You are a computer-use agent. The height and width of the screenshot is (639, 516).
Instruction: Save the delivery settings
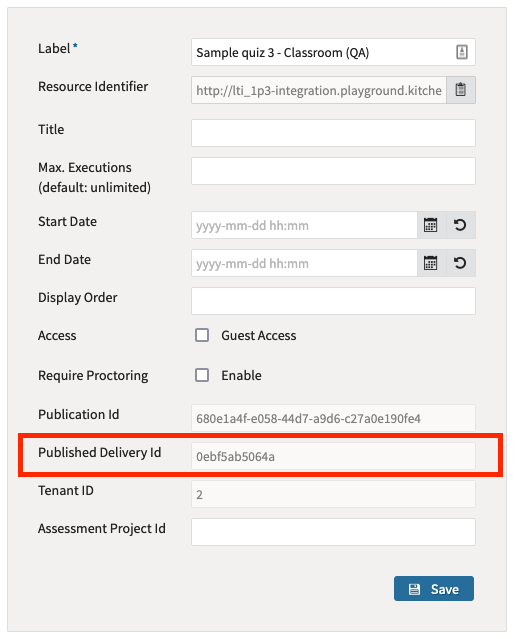(x=434, y=588)
